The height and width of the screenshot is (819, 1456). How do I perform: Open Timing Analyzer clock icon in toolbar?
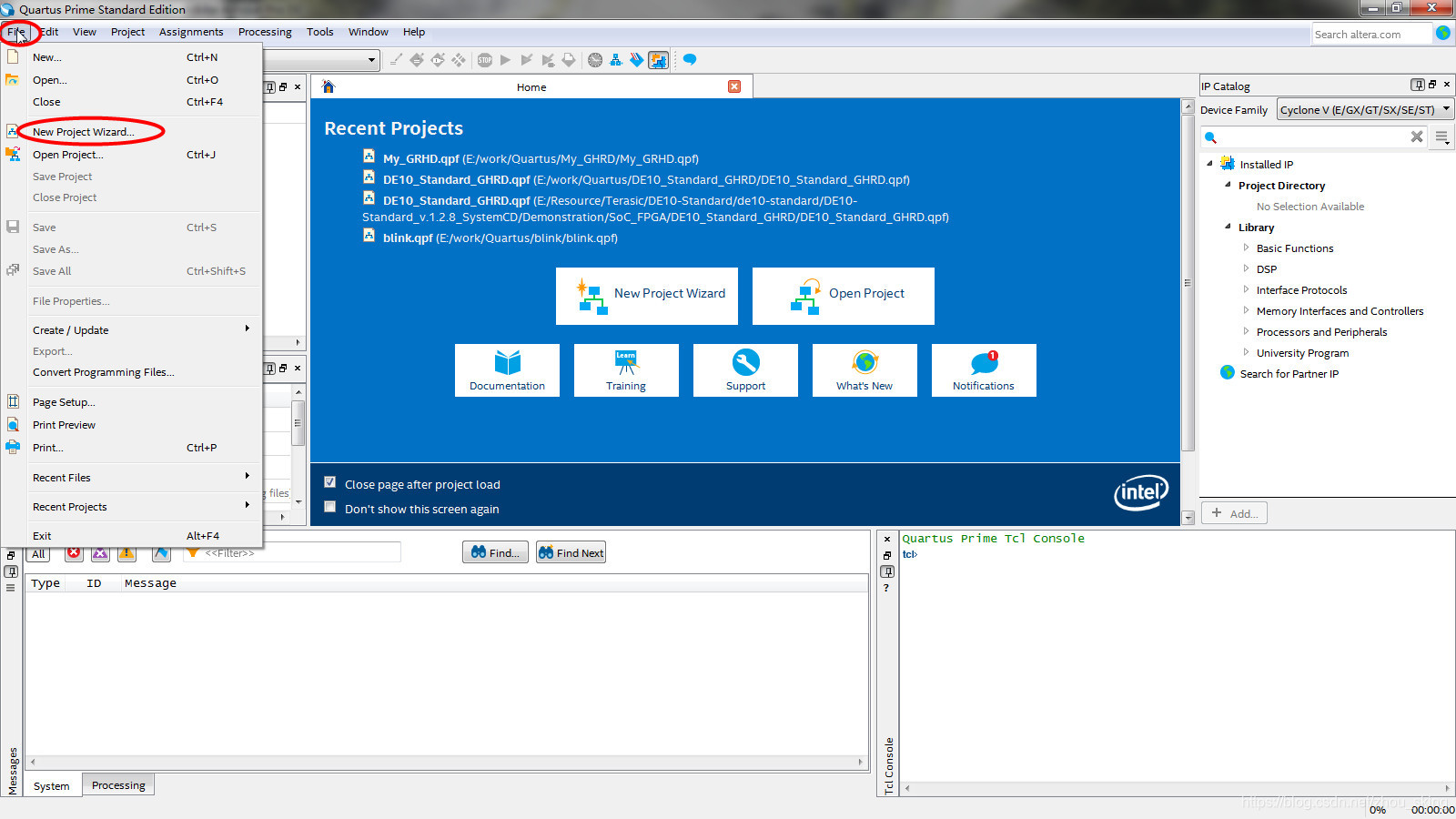(x=595, y=60)
